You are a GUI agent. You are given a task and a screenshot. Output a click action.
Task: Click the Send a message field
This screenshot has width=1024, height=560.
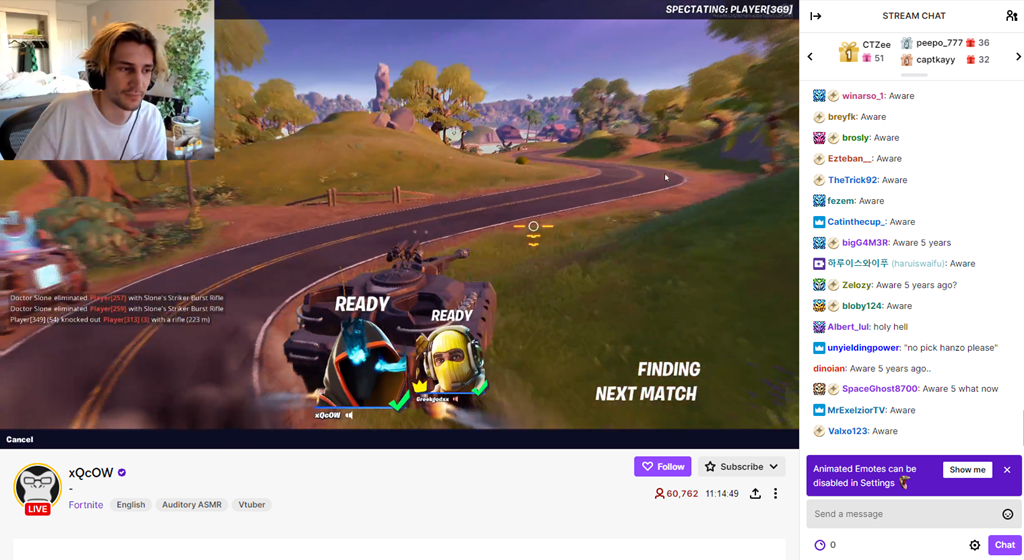tap(900, 514)
